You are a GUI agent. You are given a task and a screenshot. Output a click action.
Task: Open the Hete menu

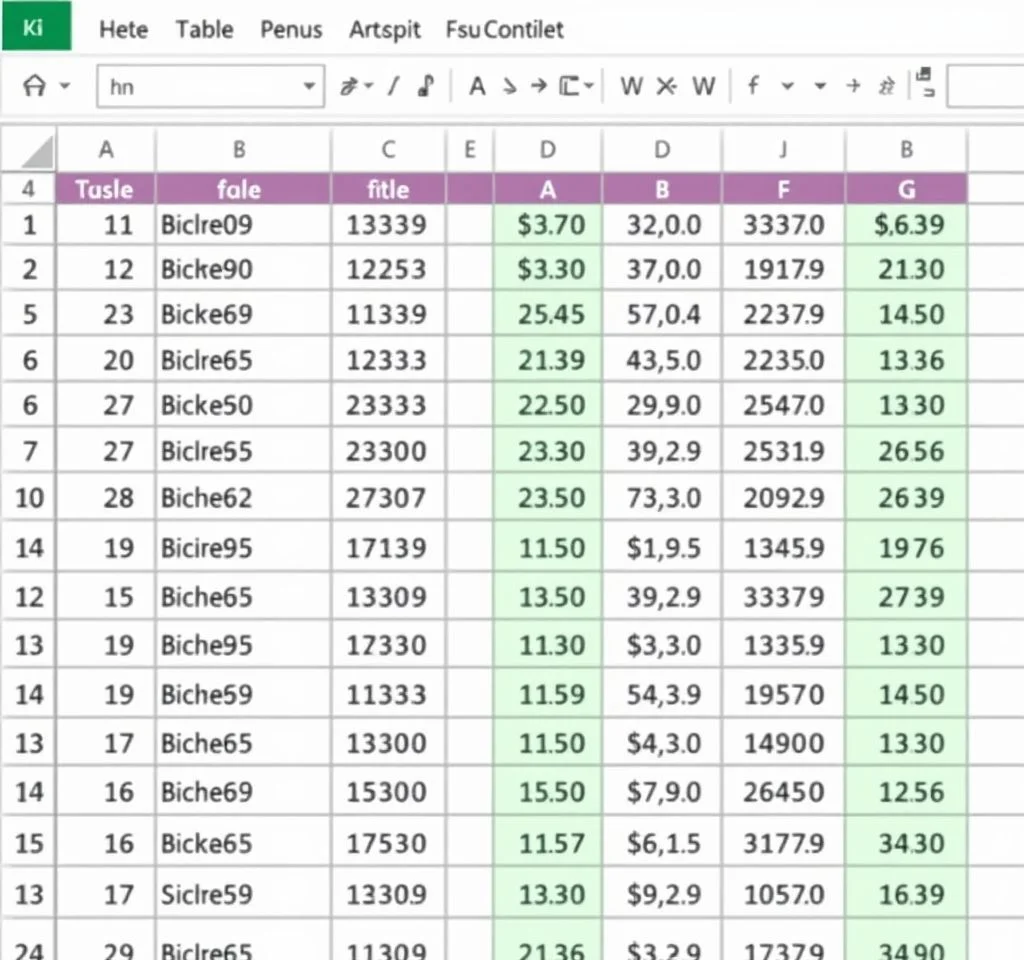click(123, 30)
